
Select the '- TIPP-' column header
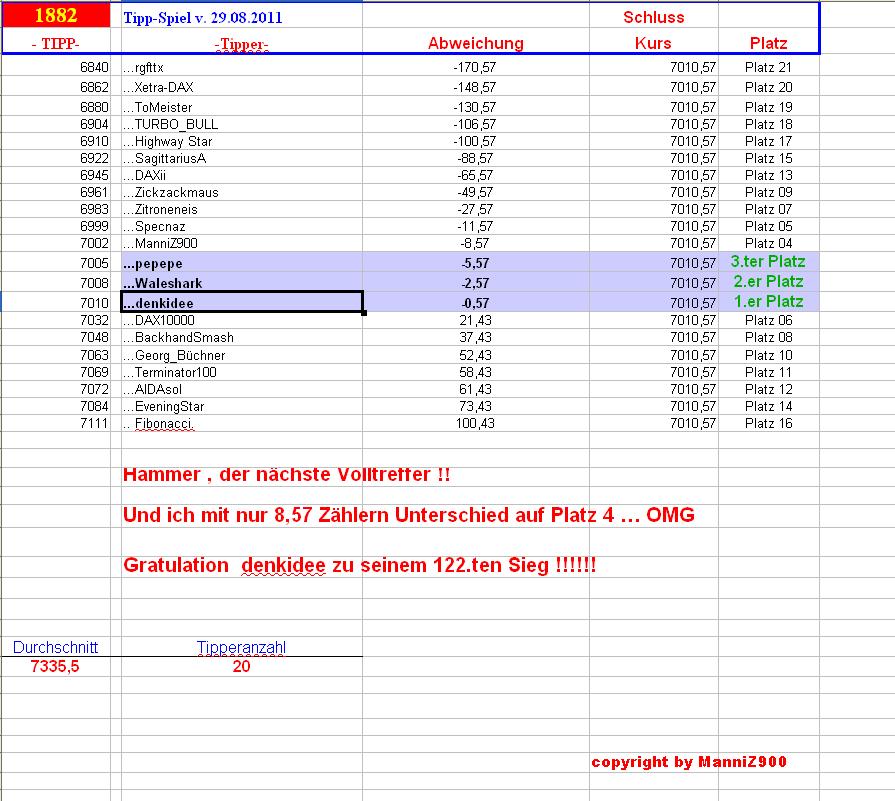point(55,44)
